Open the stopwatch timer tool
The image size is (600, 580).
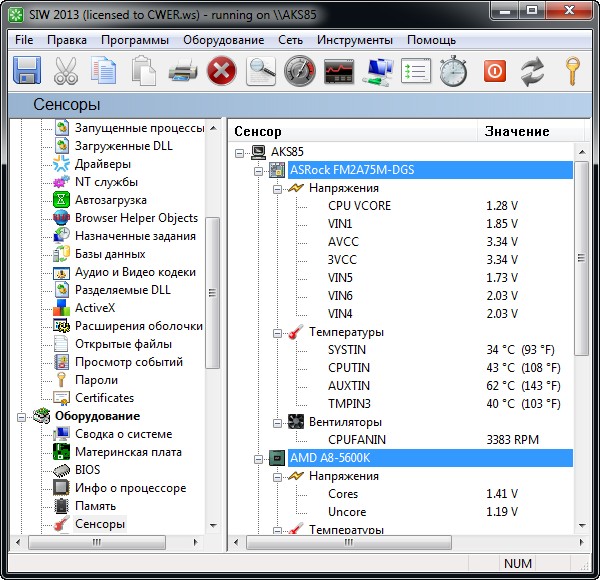point(454,71)
